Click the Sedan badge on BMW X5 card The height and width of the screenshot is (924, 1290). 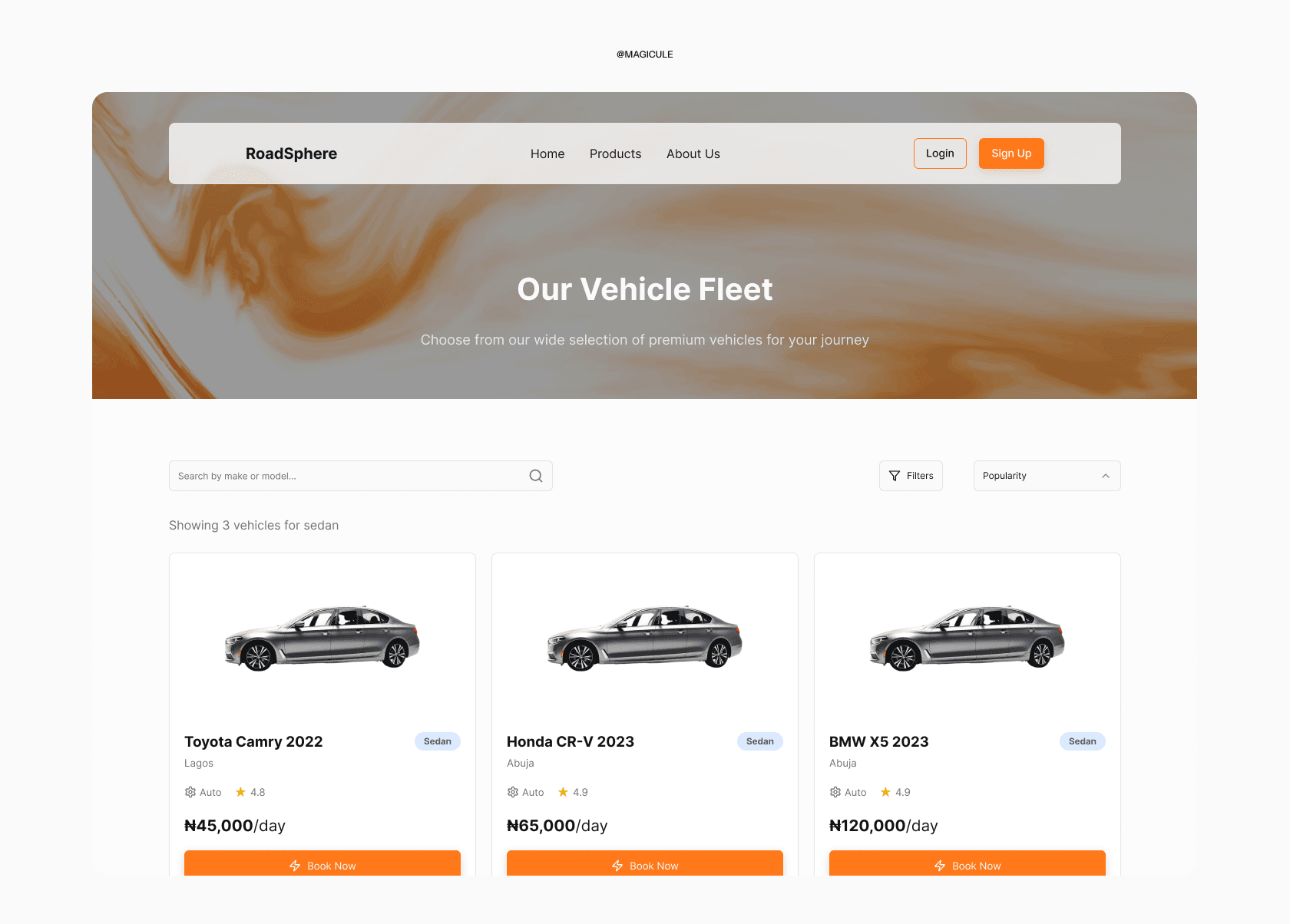click(x=1083, y=741)
